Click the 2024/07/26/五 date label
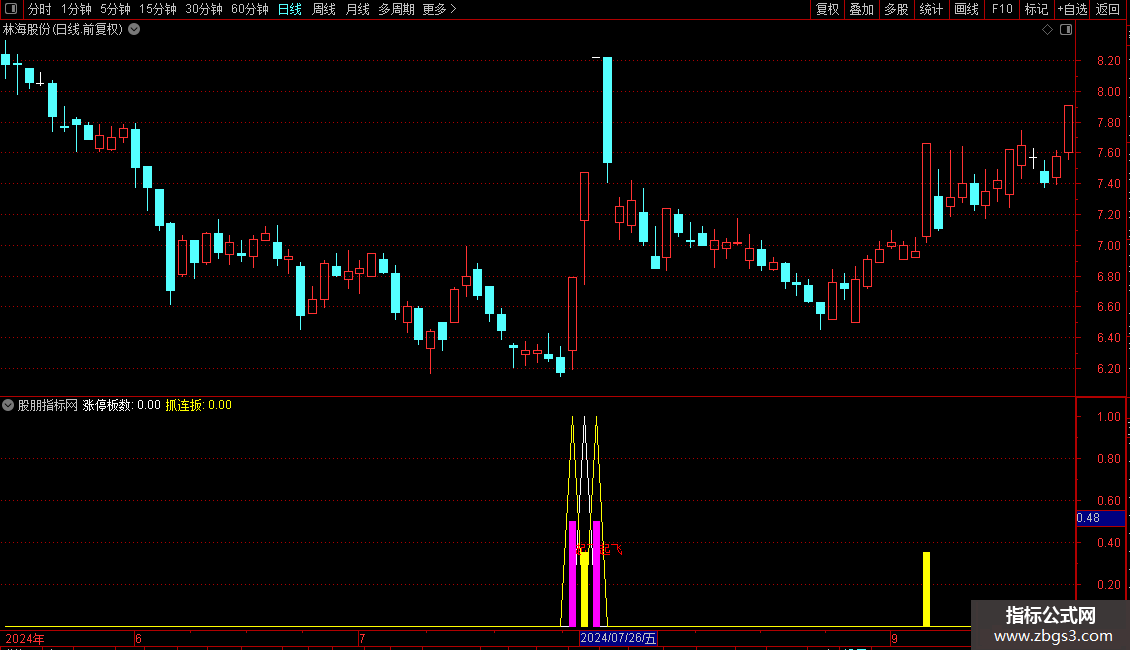The height and width of the screenshot is (650, 1130). 618,638
